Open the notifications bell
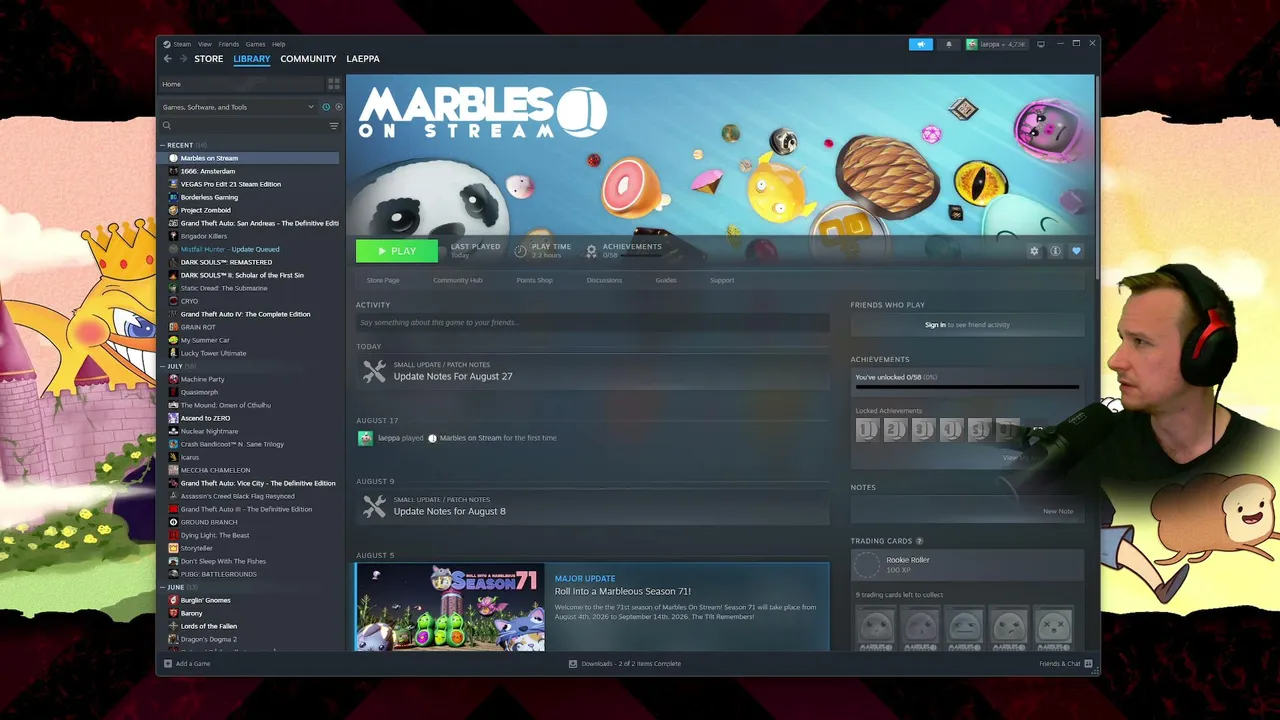Image resolution: width=1280 pixels, height=720 pixels. pos(949,44)
